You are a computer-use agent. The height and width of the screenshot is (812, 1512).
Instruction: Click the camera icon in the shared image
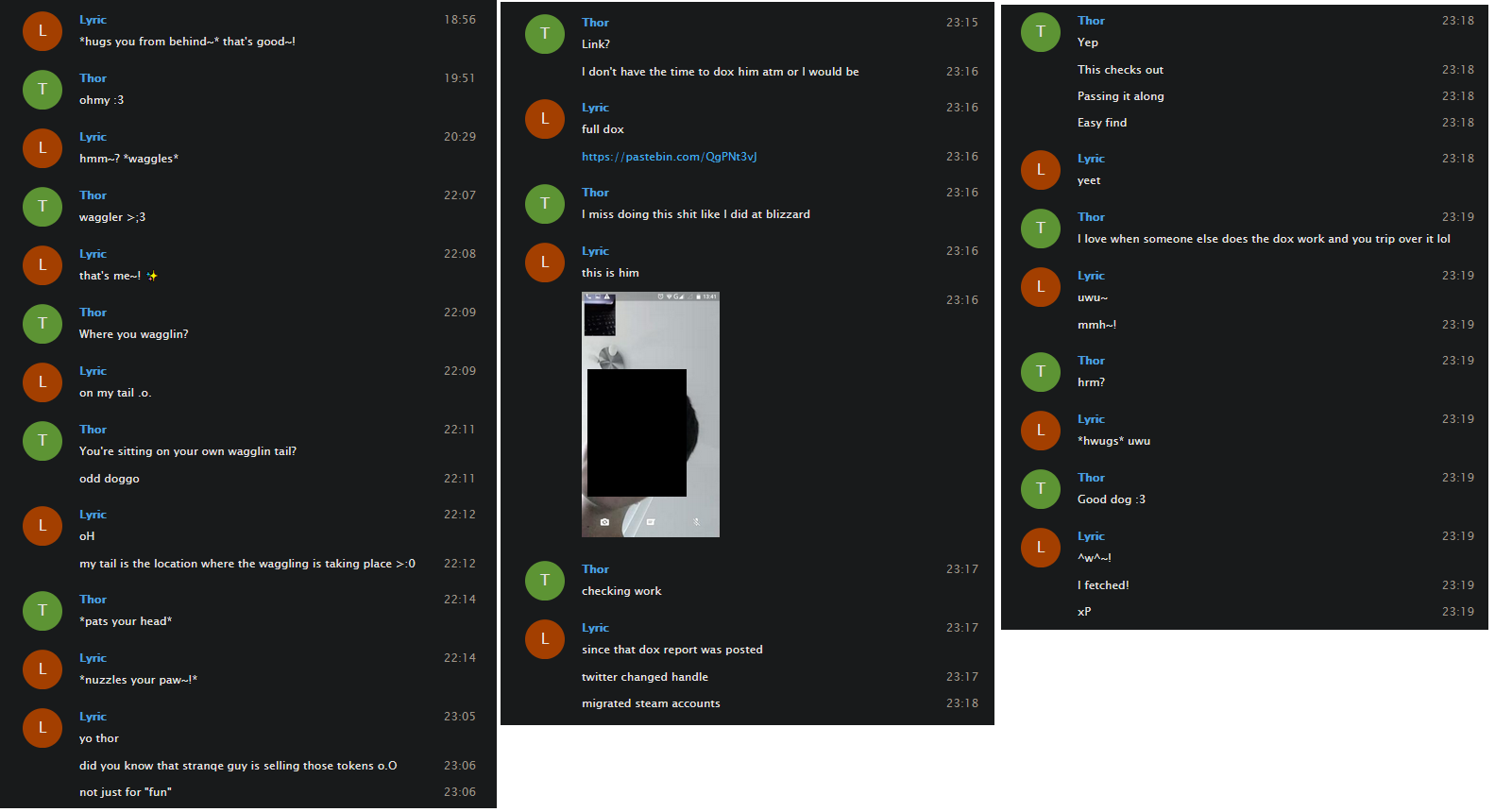[x=604, y=522]
